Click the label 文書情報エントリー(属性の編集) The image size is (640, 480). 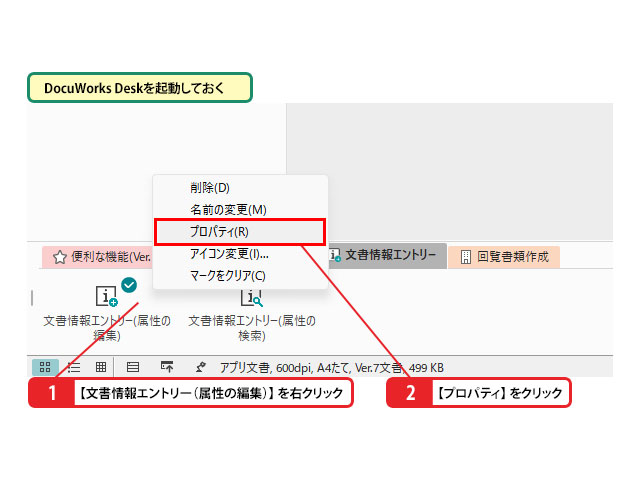pyautogui.click(x=107, y=328)
